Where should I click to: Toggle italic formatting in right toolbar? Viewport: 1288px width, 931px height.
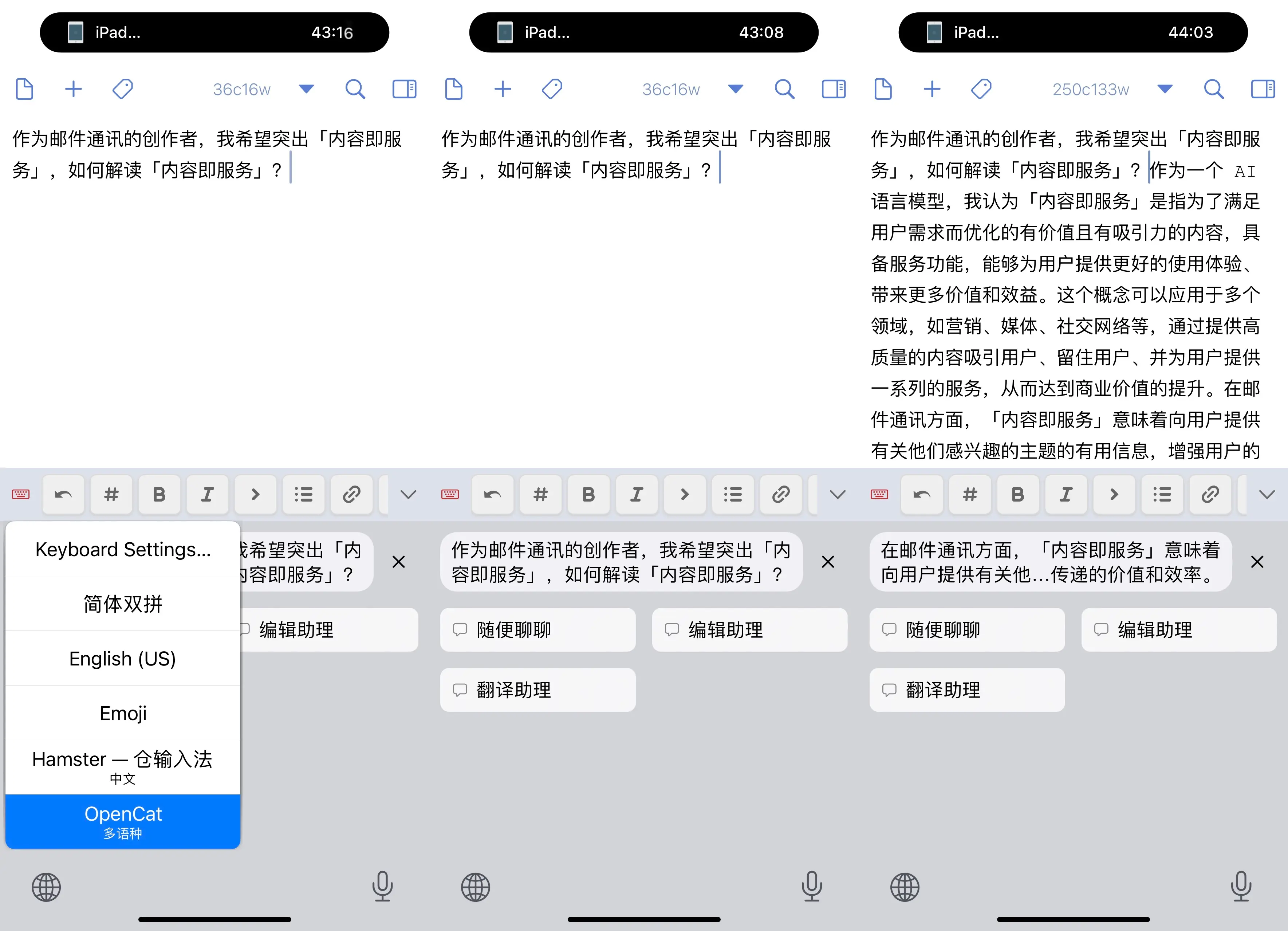pyautogui.click(x=1066, y=494)
